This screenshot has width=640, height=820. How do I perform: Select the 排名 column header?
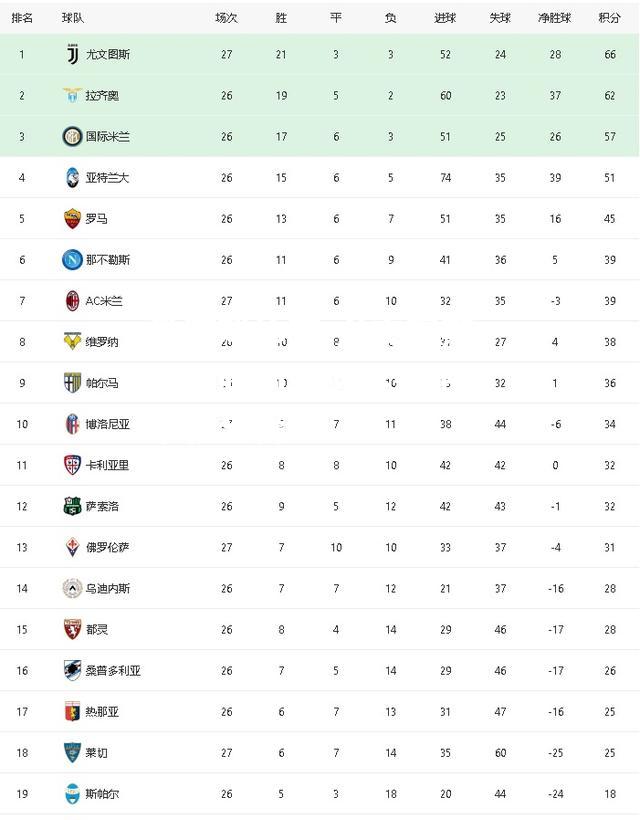point(22,18)
